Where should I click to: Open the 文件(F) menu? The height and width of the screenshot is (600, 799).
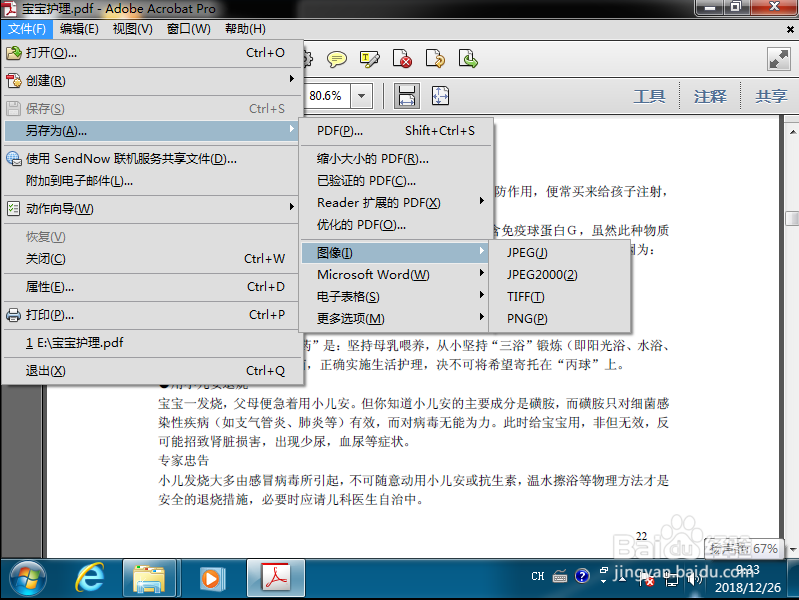26,29
